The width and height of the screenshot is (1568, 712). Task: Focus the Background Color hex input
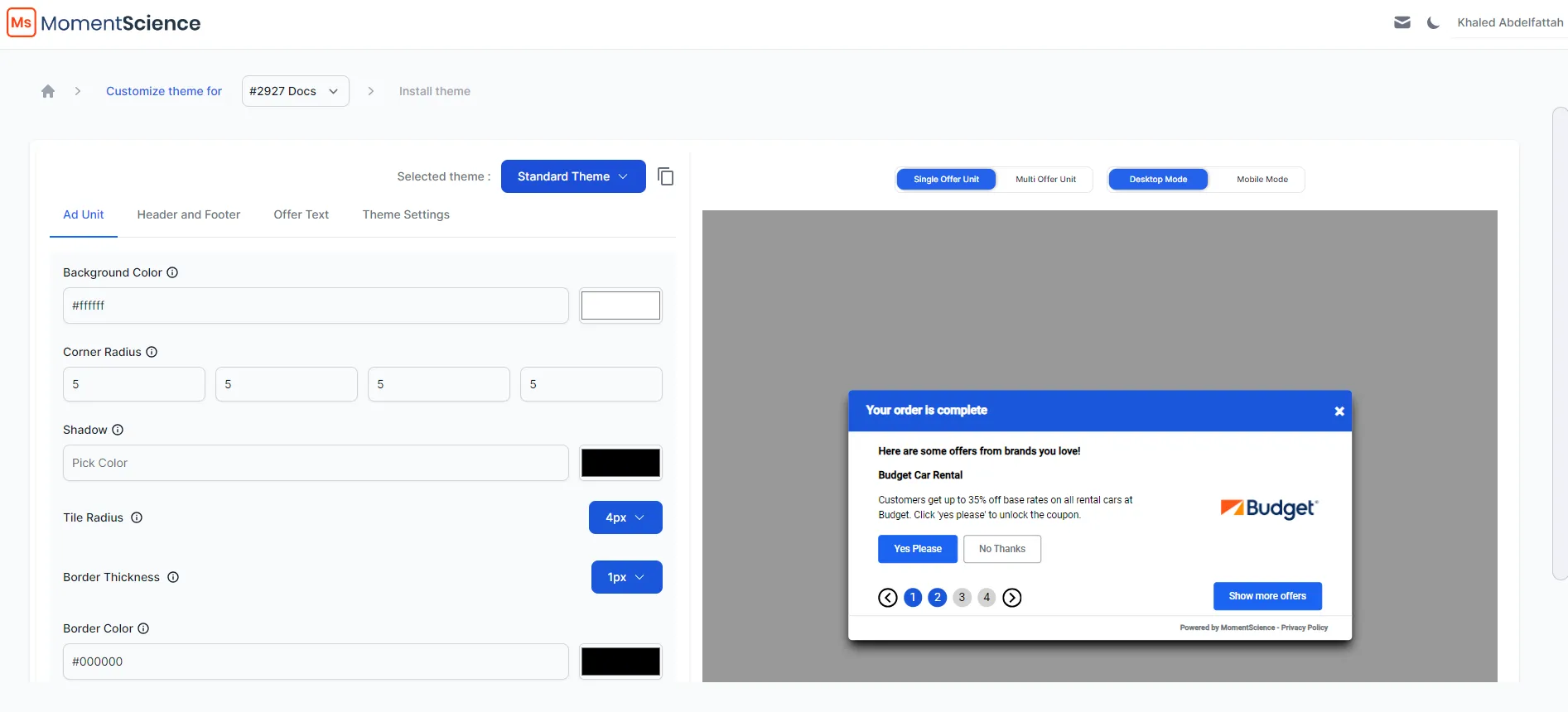(x=316, y=305)
